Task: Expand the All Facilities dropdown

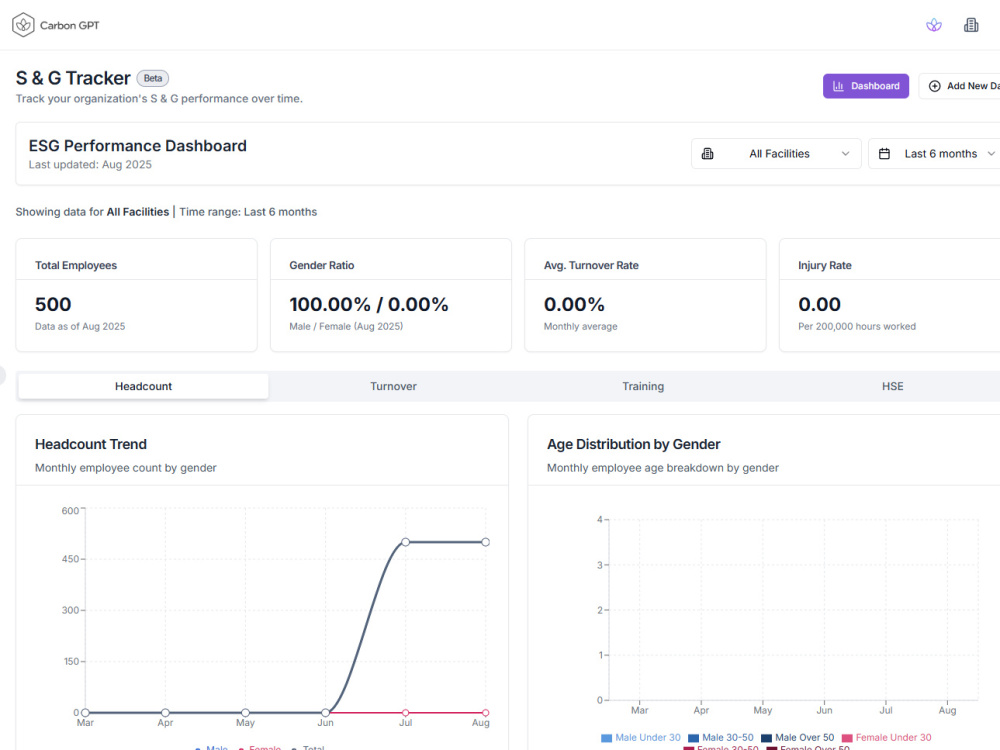Action: pos(776,154)
